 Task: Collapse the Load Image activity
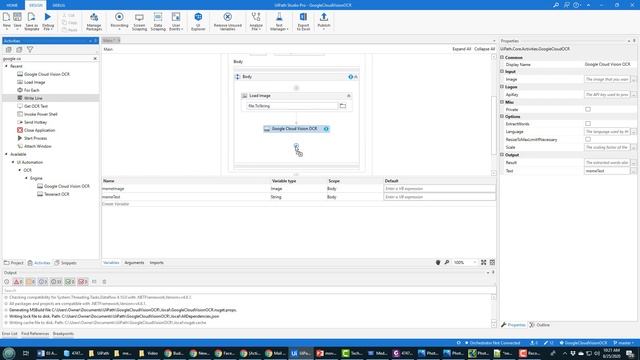(x=349, y=96)
